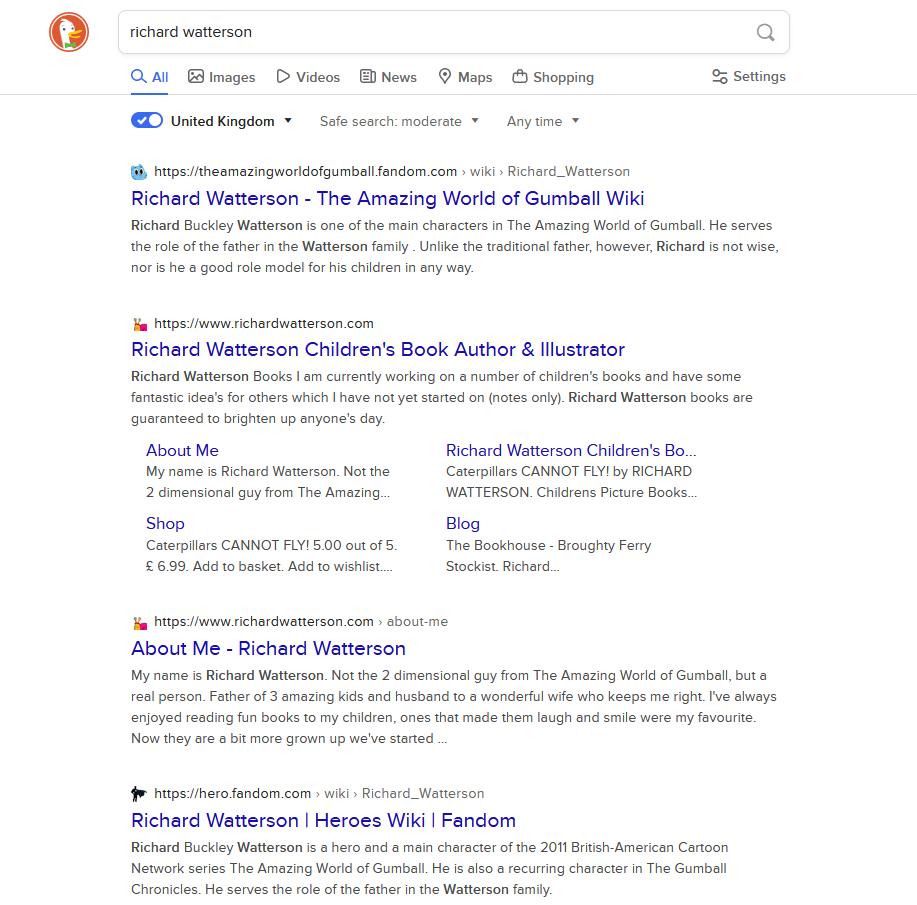The height and width of the screenshot is (905, 917).
Task: Toggle the United Kingdom region switch
Action: [x=147, y=121]
